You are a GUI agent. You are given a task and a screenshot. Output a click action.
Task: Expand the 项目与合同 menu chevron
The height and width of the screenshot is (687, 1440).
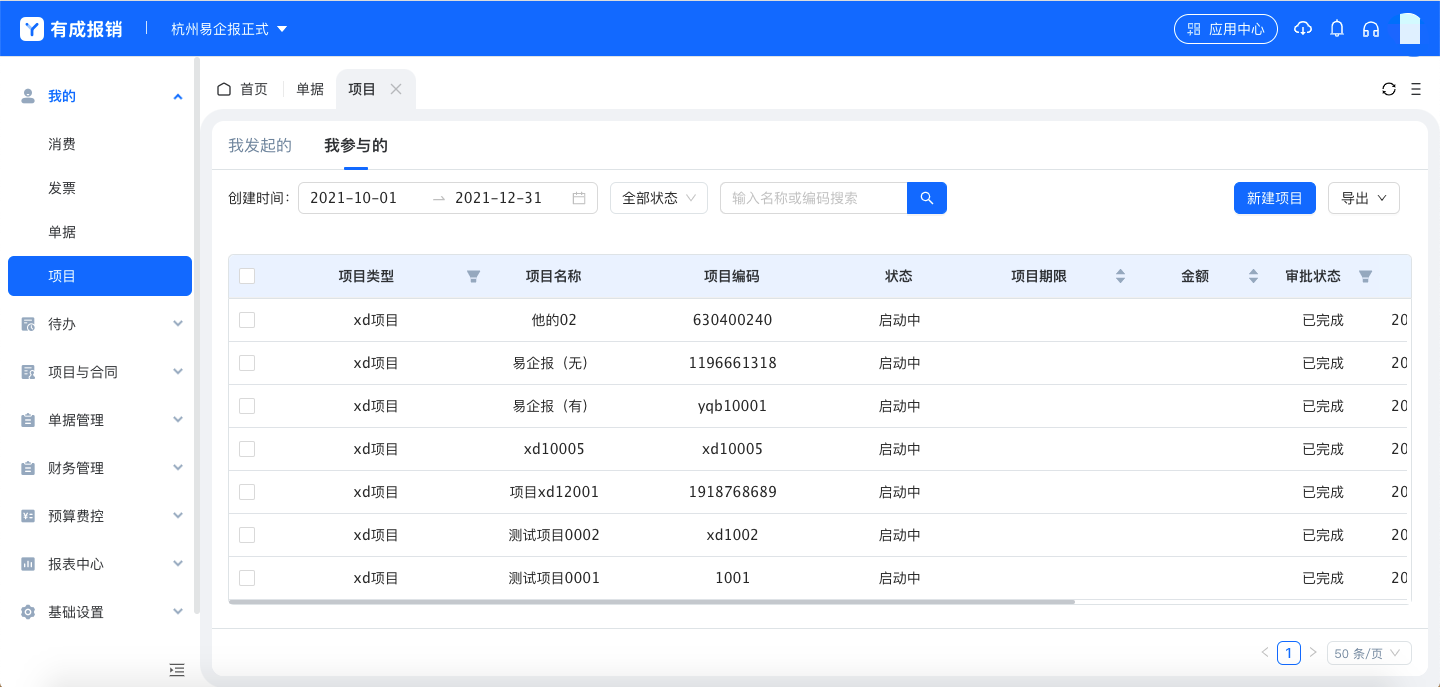(178, 372)
